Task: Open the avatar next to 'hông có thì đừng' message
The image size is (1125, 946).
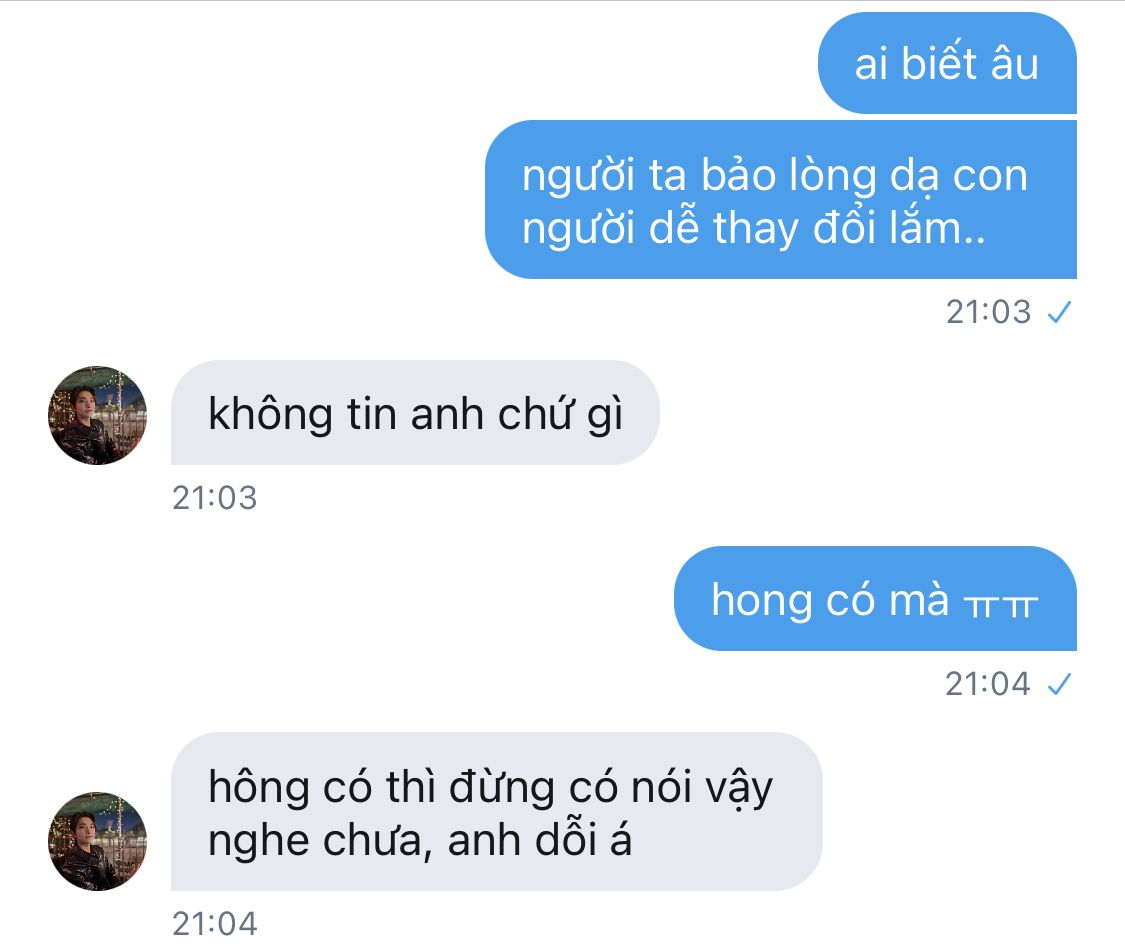Action: [98, 841]
